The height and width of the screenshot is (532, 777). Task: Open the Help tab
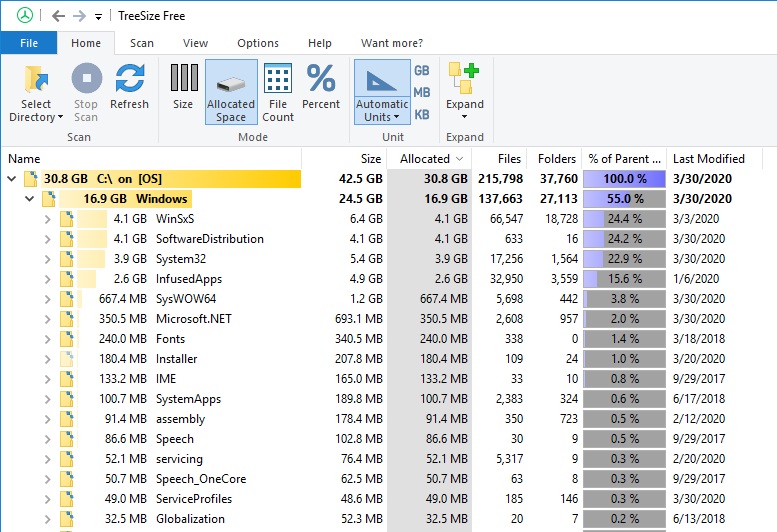[320, 43]
